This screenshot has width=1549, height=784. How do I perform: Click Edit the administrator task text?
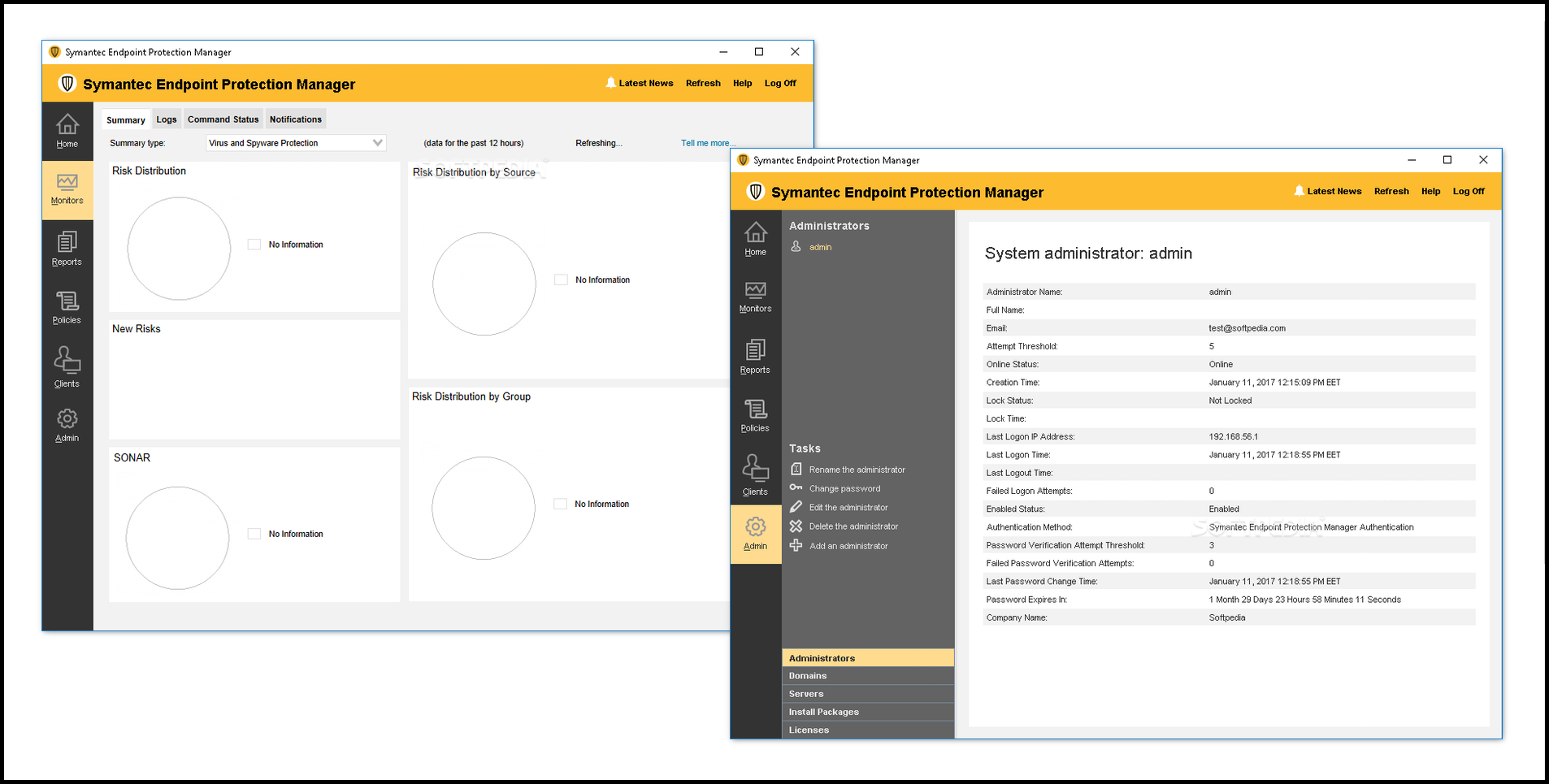(848, 507)
